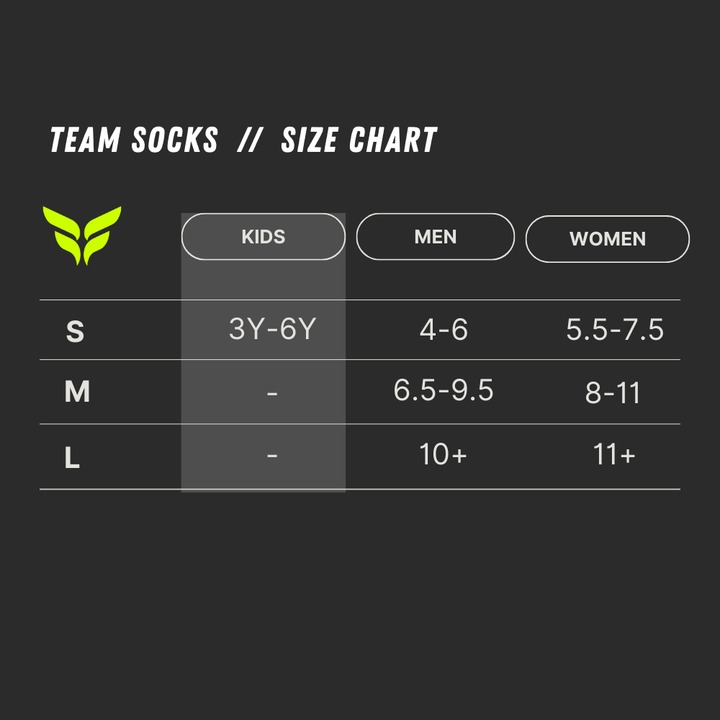Select the M size row label
This screenshot has width=720, height=720.
(77, 392)
